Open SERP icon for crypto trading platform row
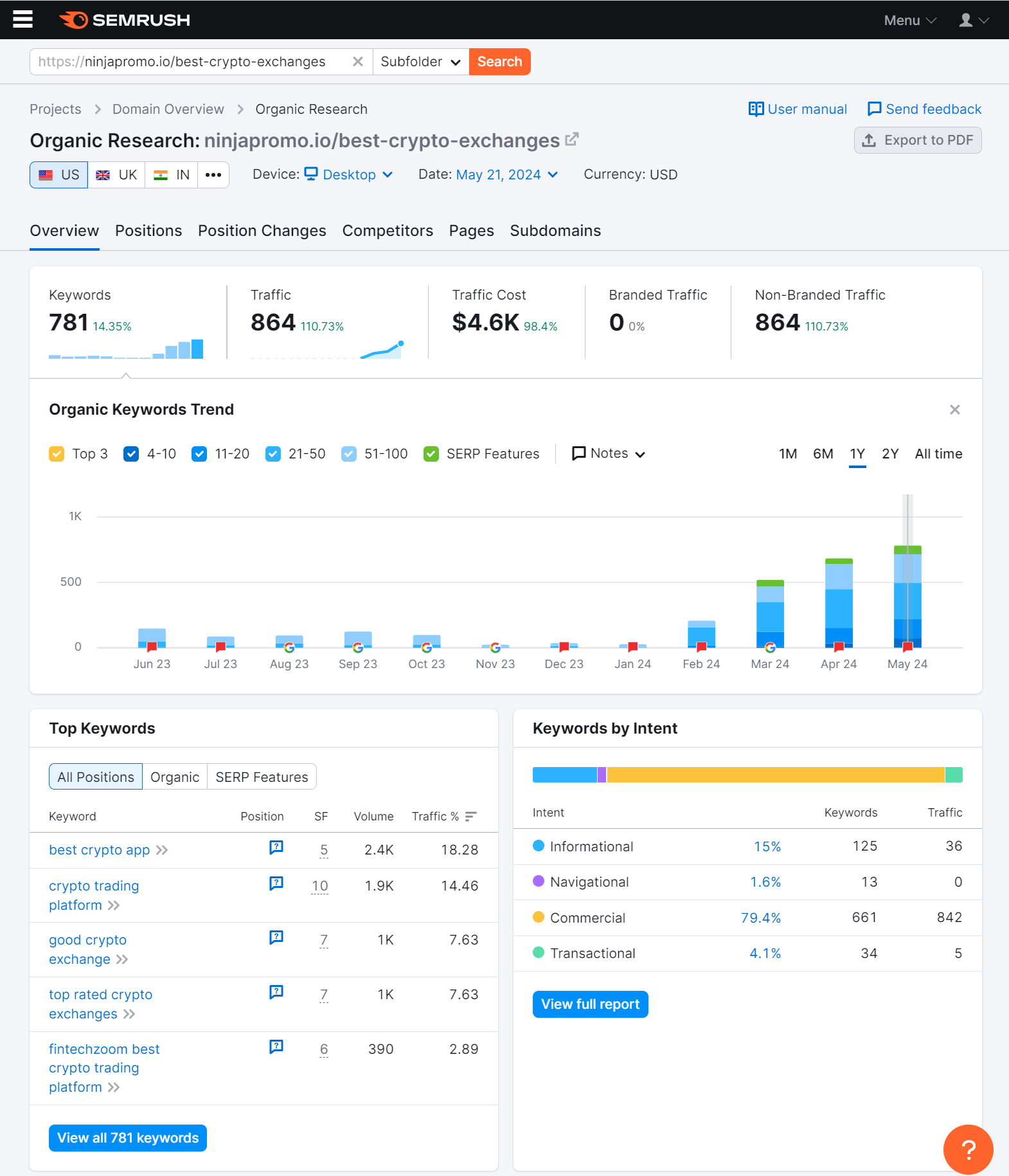This screenshot has width=1009, height=1176. [276, 883]
